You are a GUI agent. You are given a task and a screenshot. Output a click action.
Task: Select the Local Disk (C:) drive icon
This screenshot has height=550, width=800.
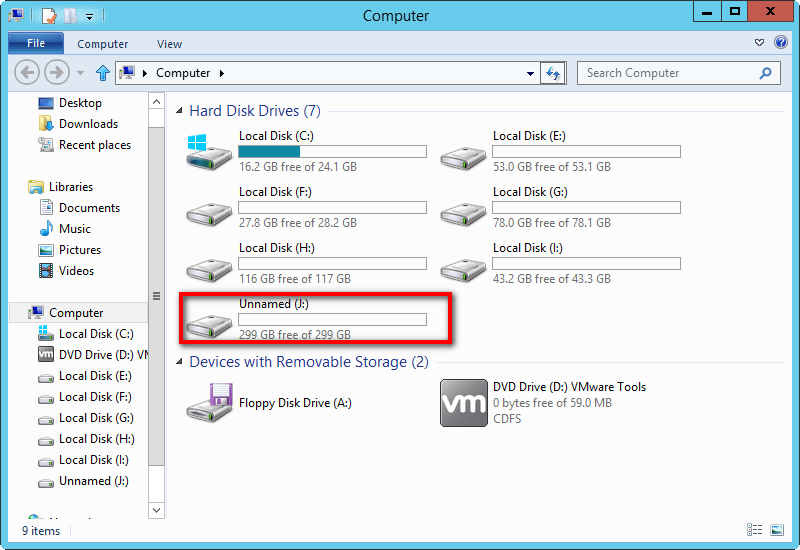click(209, 152)
